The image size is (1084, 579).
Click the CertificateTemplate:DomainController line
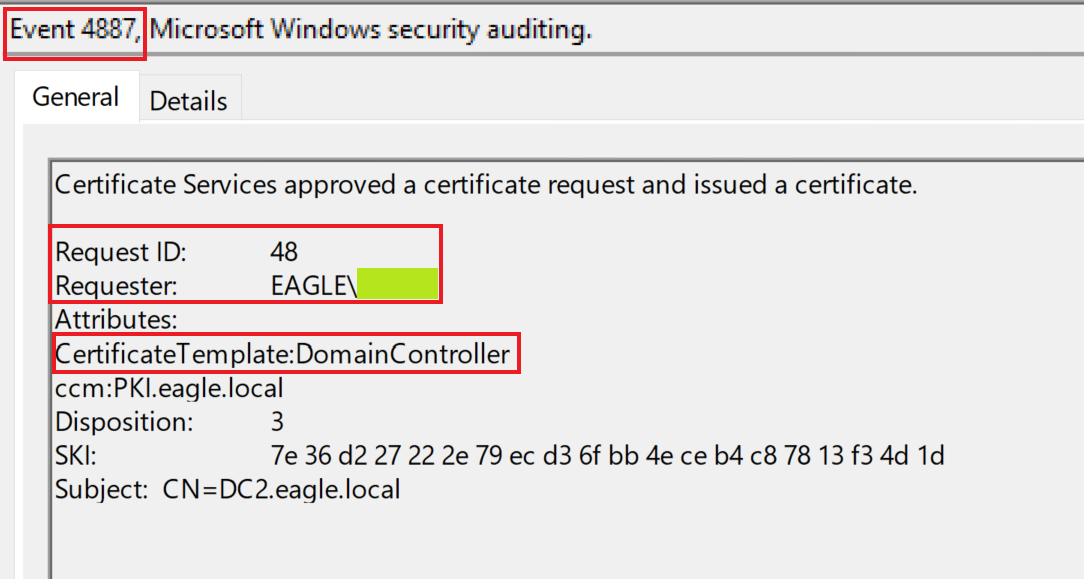pyautogui.click(x=282, y=354)
